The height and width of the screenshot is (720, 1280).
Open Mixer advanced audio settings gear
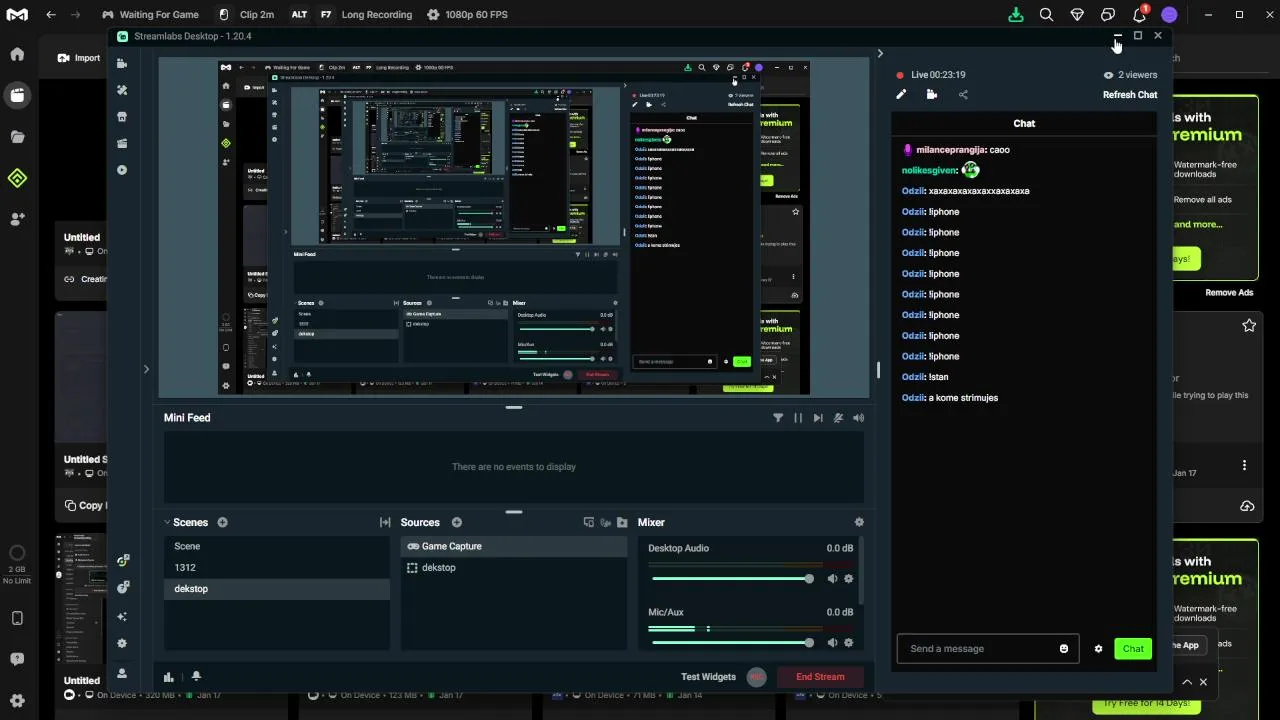tap(859, 522)
